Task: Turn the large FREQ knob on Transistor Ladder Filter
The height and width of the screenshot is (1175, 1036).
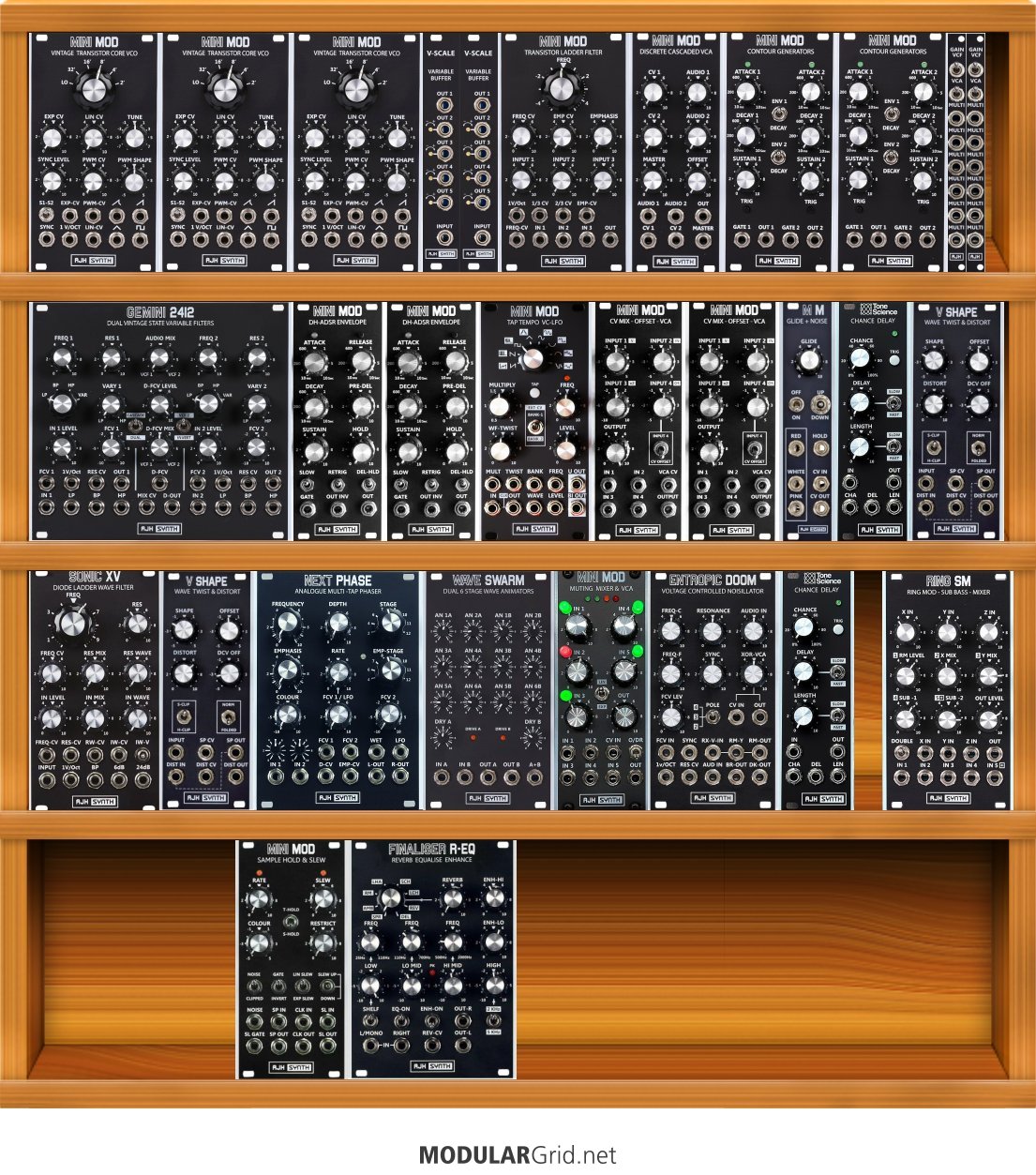Action: point(562,90)
